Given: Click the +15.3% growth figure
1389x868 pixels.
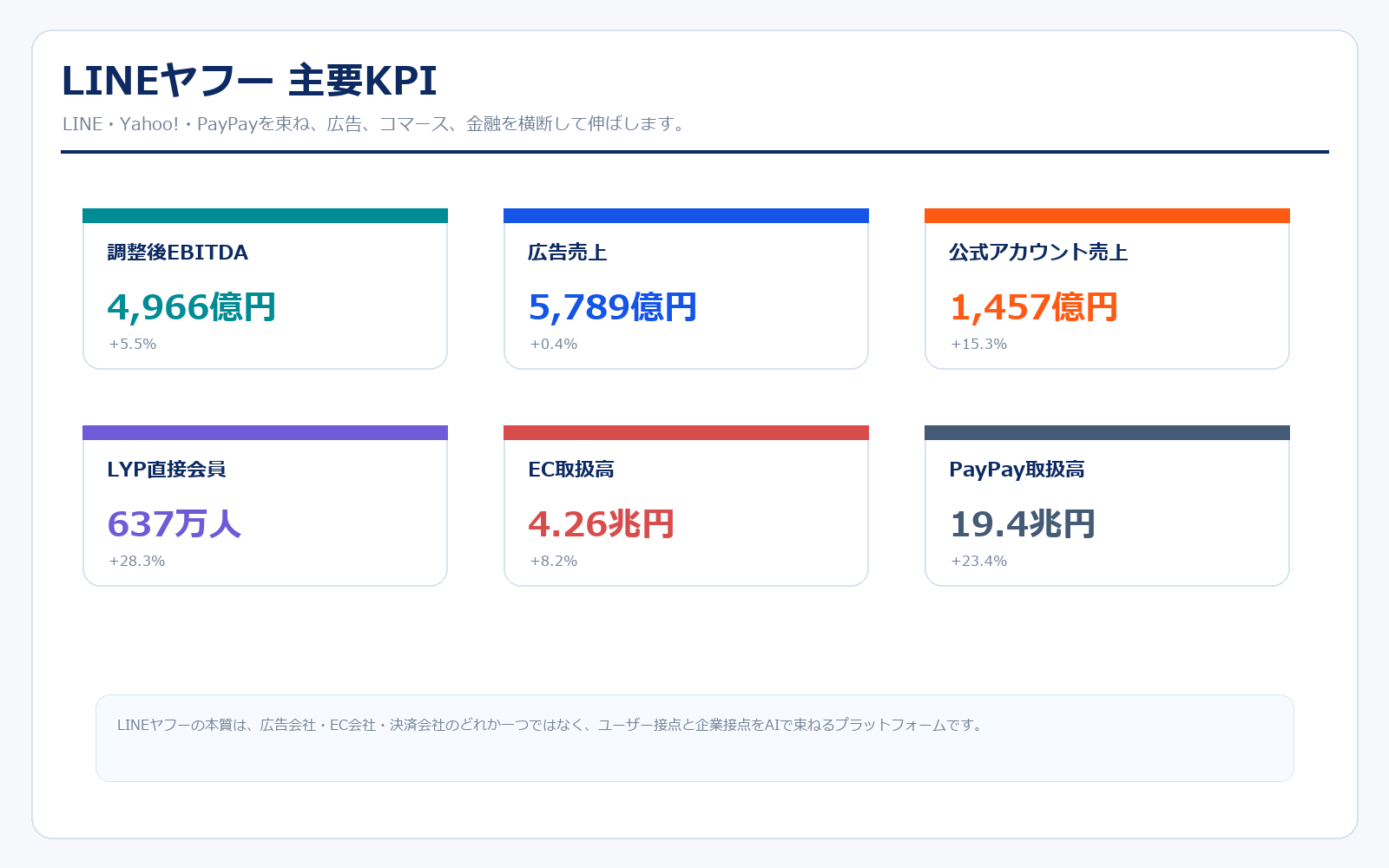Looking at the screenshot, I should tap(979, 344).
